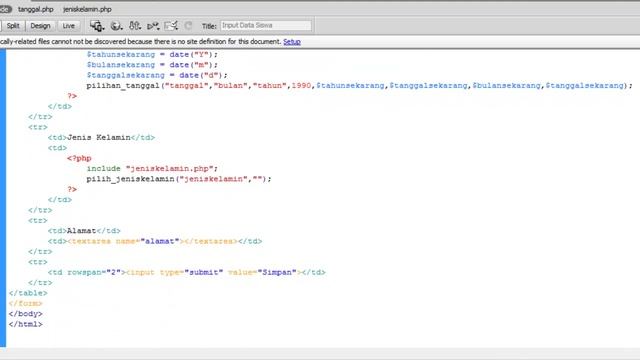Click the $tahunsekarang = date("Y") line
640x360 pixels.
[x=152, y=54]
